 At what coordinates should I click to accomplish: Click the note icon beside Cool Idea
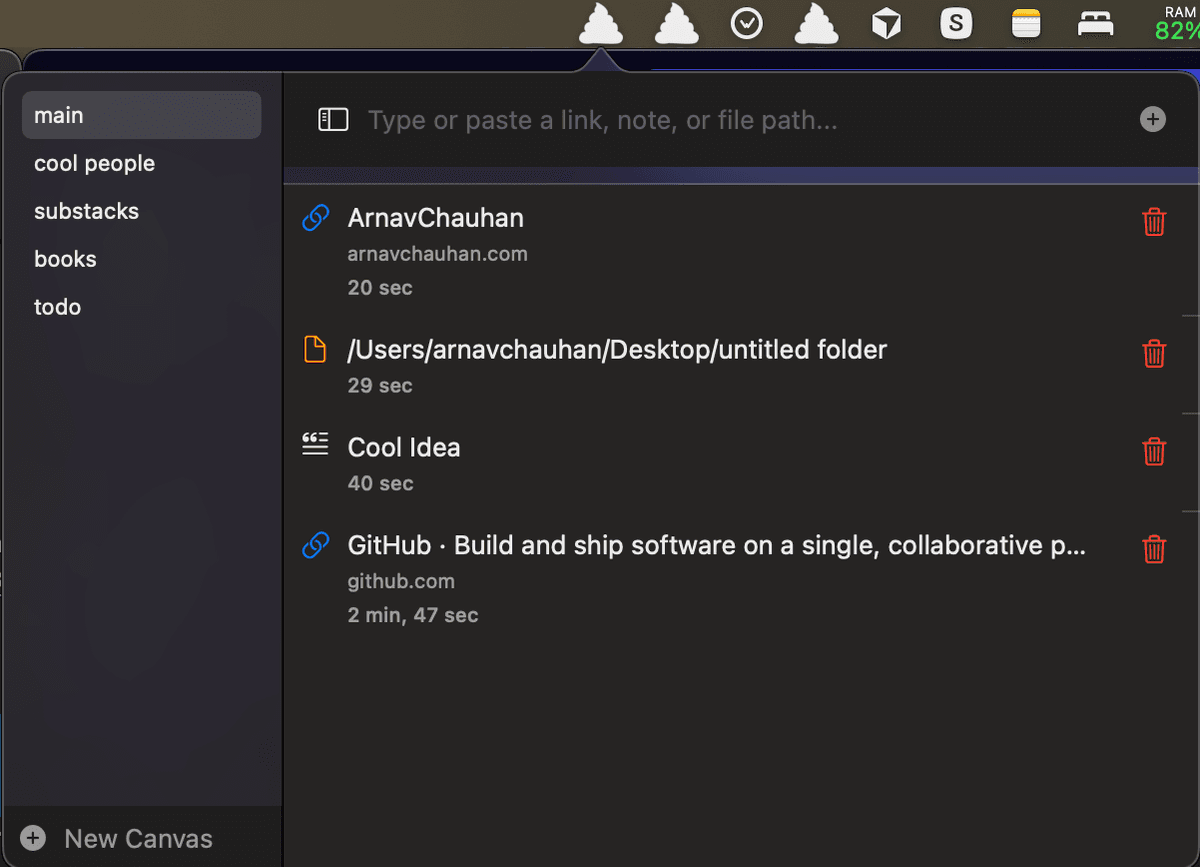[315, 445]
